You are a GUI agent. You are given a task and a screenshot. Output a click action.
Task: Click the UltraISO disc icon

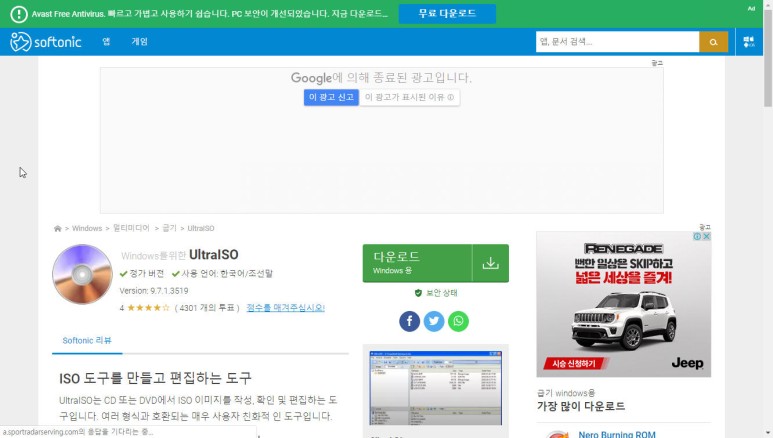(82, 274)
